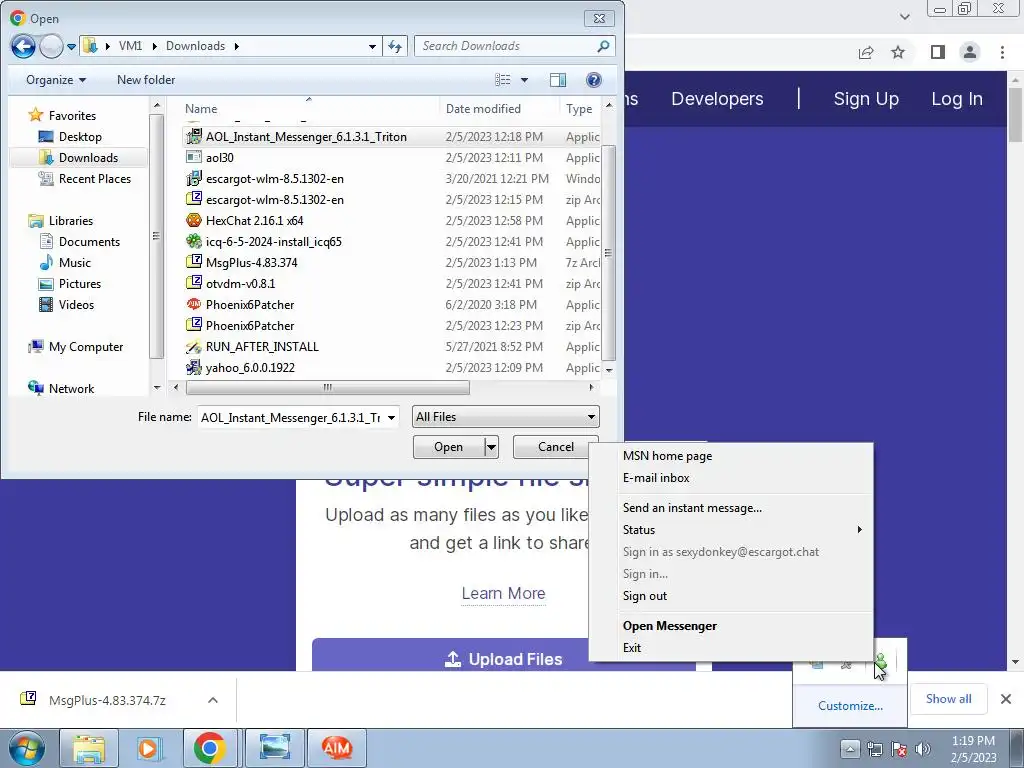Select Send an instant message...
This screenshot has width=1024, height=768.
click(x=692, y=508)
